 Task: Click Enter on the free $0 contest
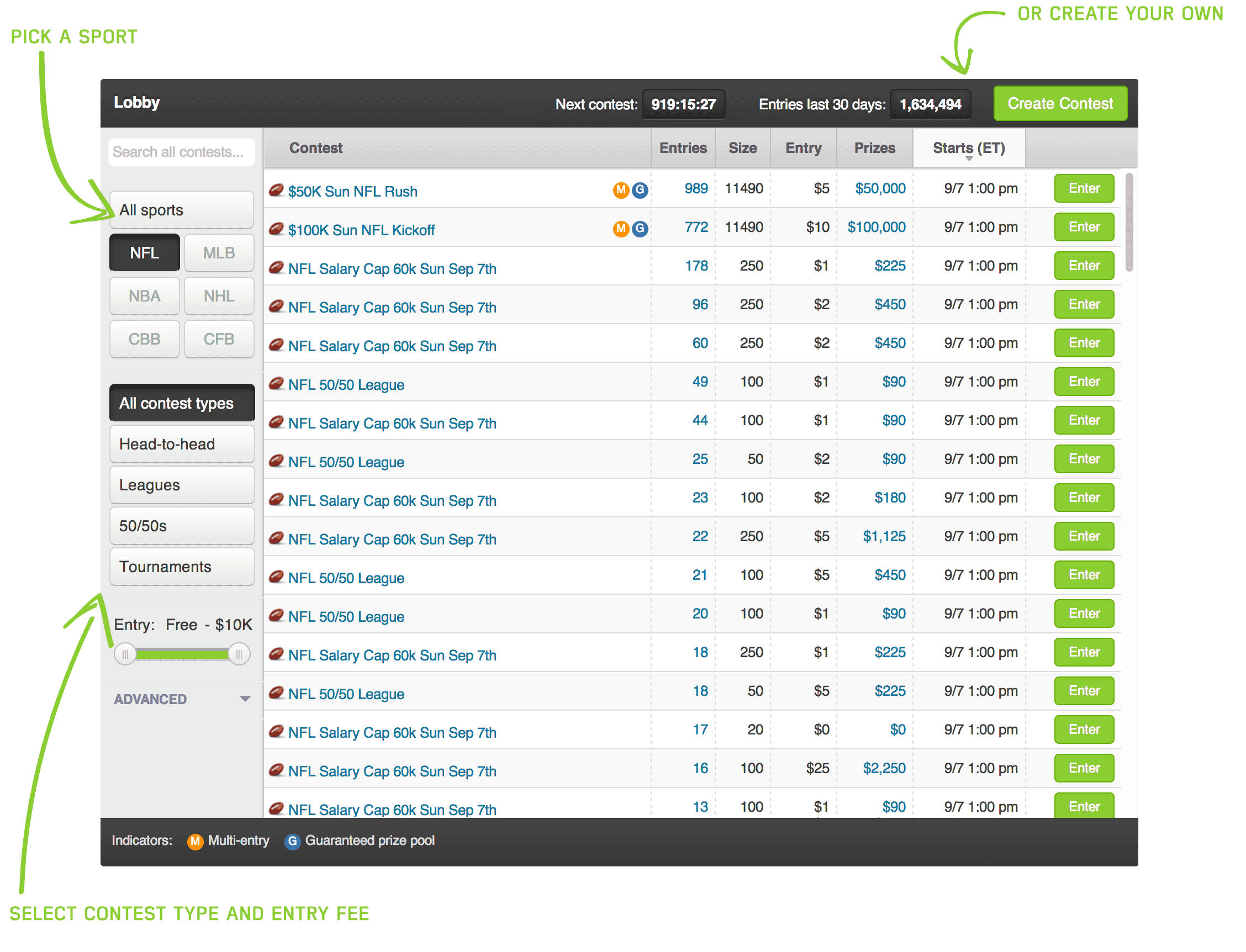click(x=1084, y=729)
